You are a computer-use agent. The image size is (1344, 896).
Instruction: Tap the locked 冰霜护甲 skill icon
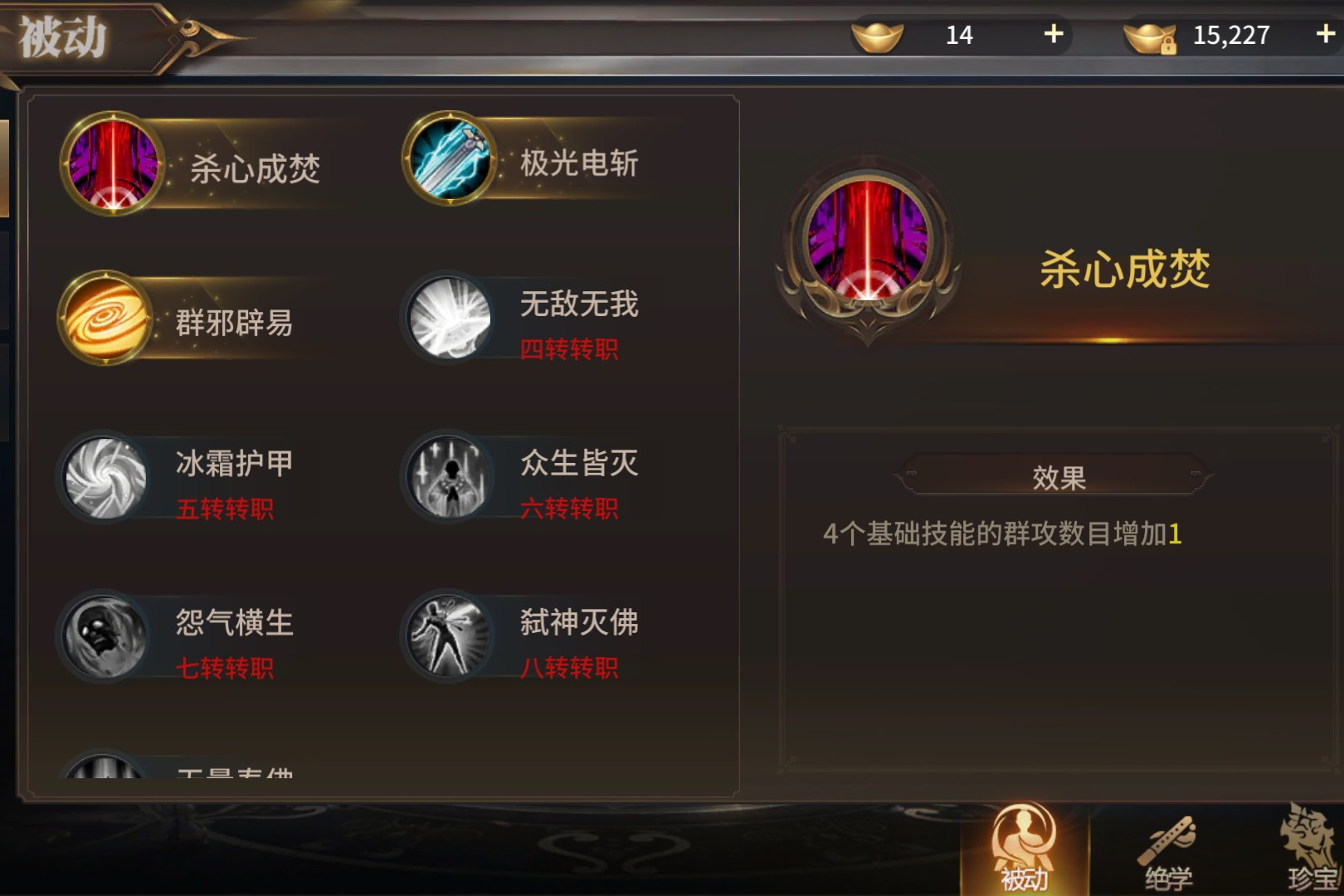click(x=105, y=477)
